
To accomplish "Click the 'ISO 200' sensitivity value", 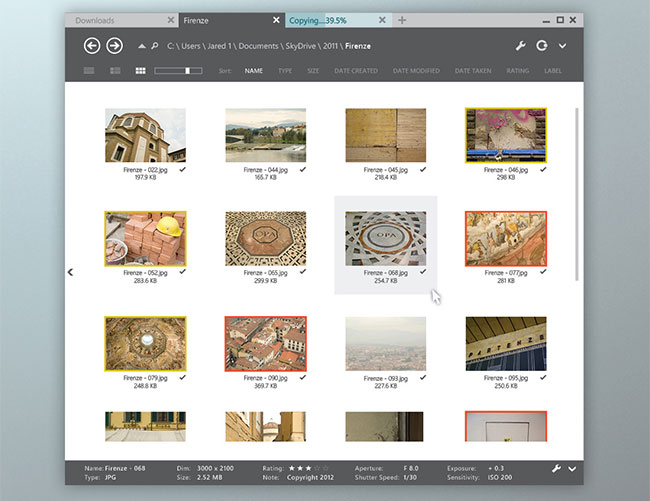I will (x=500, y=477).
